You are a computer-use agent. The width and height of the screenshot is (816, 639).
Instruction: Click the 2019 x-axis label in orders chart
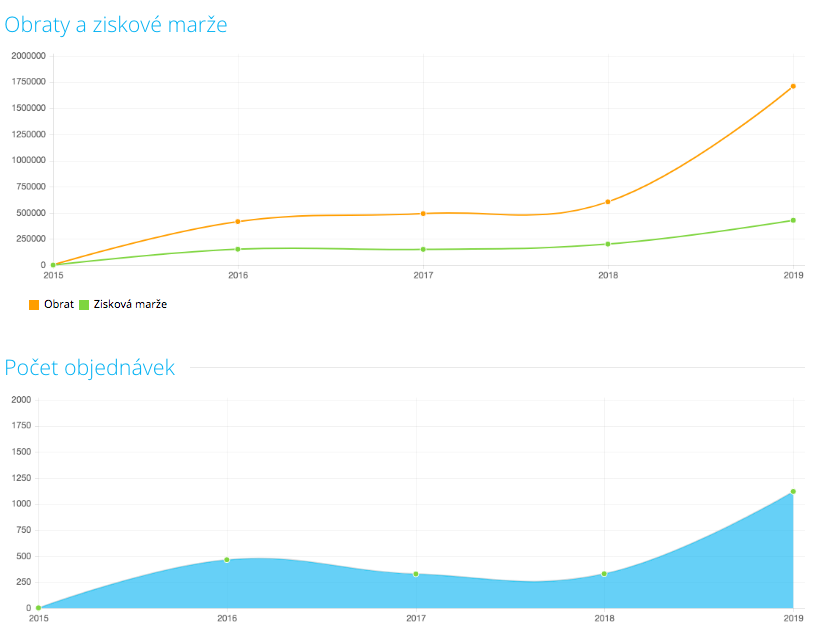(x=794, y=618)
